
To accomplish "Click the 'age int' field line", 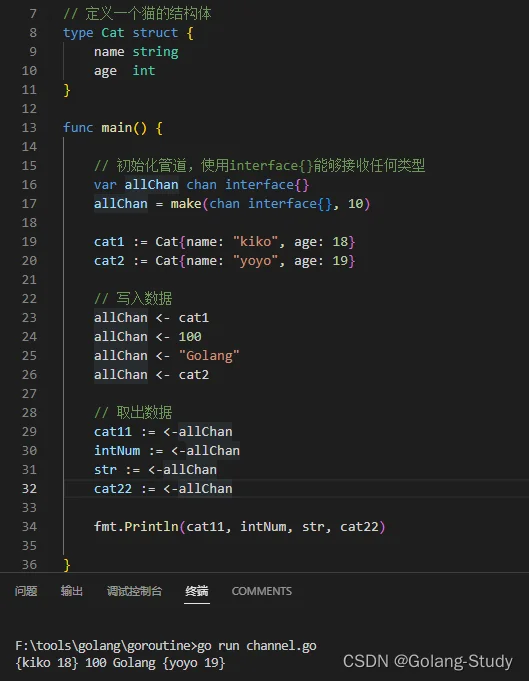I will pyautogui.click(x=124, y=71).
